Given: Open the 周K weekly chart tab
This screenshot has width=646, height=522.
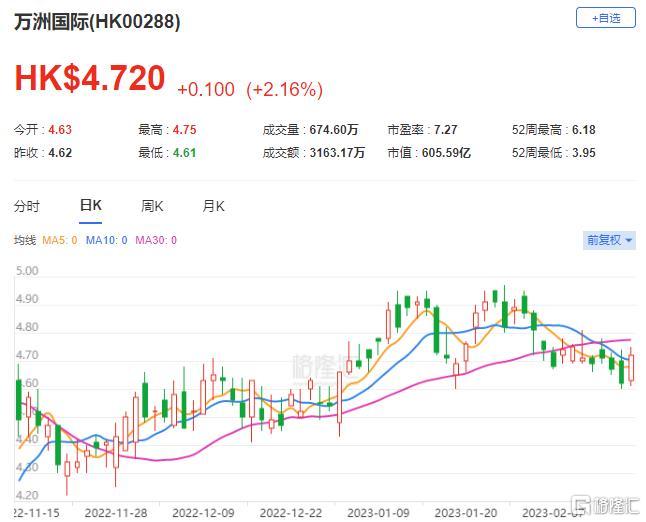Looking at the screenshot, I should 152,206.
